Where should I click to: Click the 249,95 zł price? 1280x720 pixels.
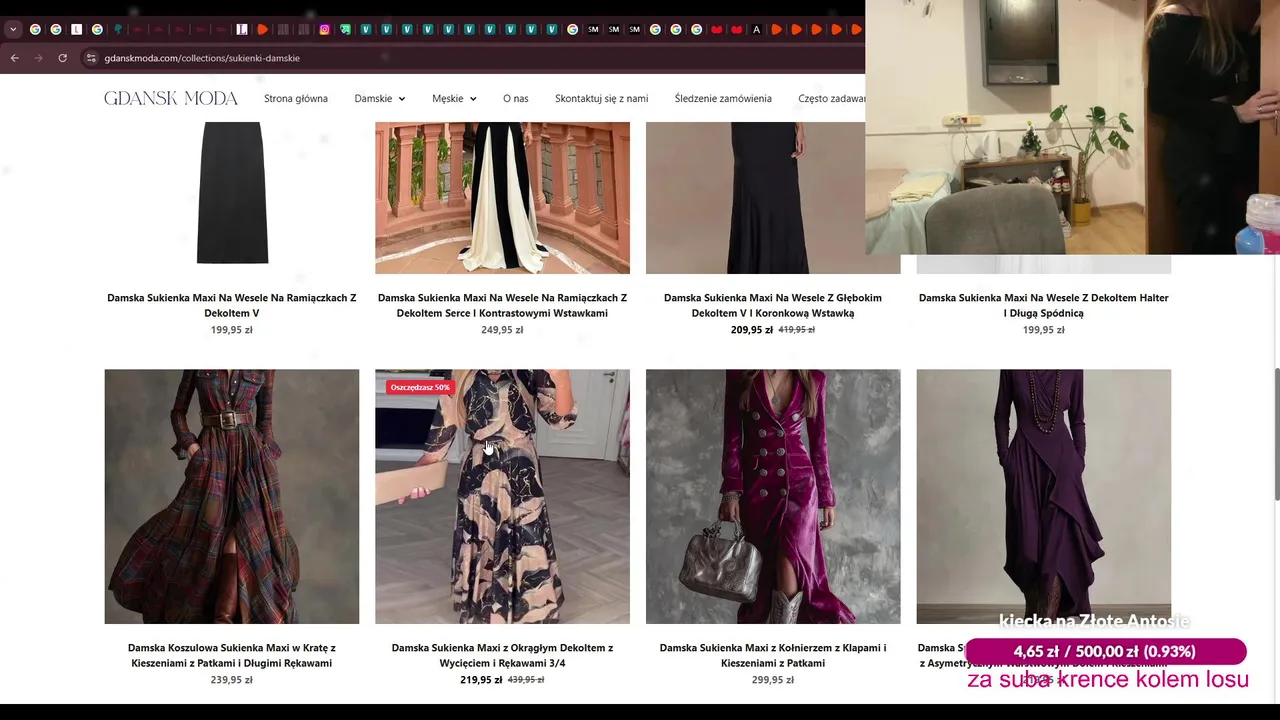point(502,330)
